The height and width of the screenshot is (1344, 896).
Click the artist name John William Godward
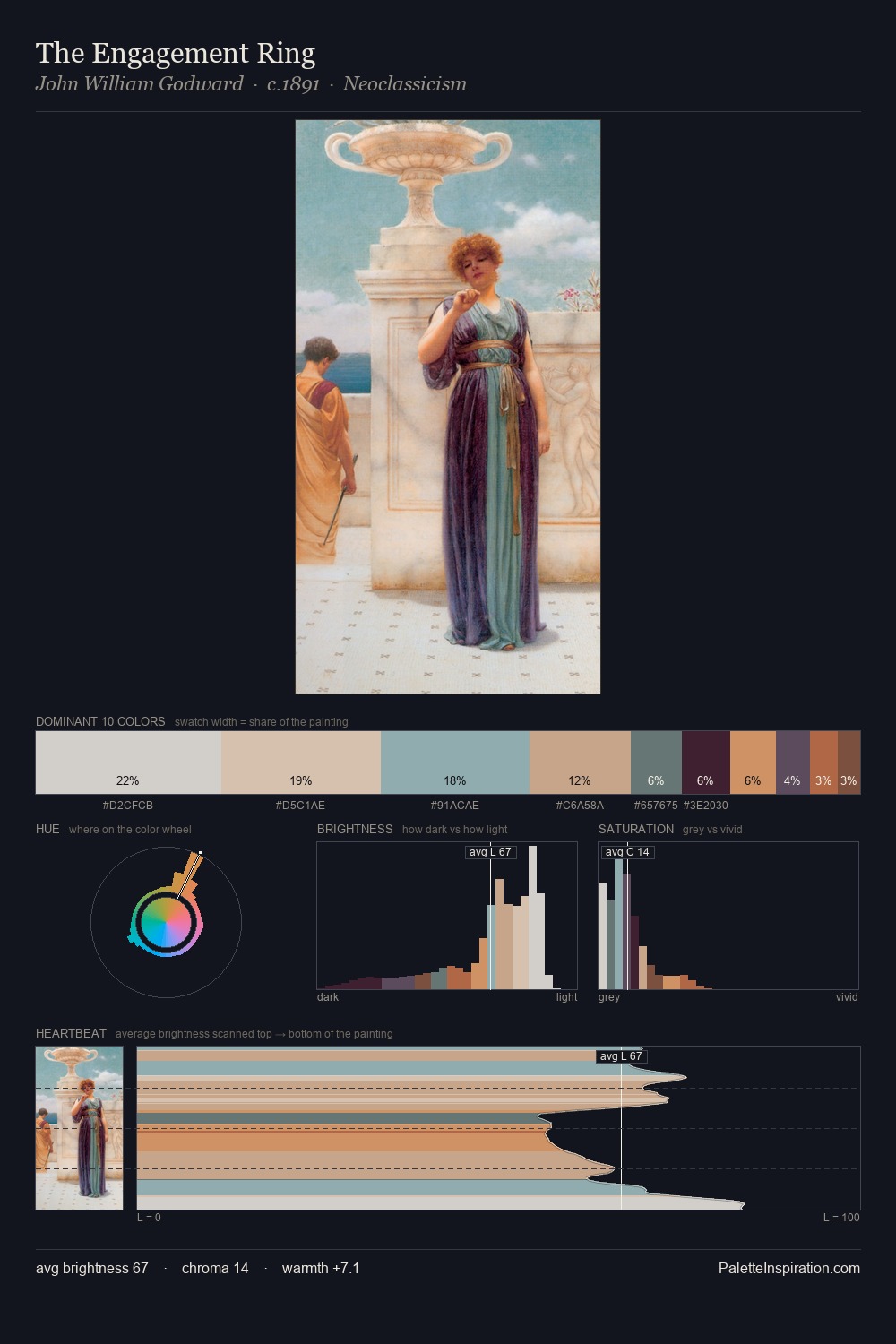[x=140, y=84]
